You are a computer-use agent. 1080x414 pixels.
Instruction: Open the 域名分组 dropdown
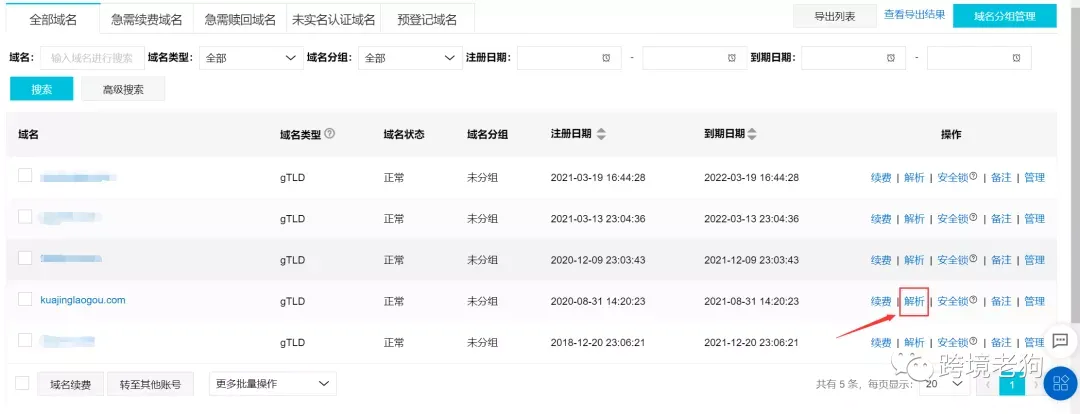pos(409,58)
